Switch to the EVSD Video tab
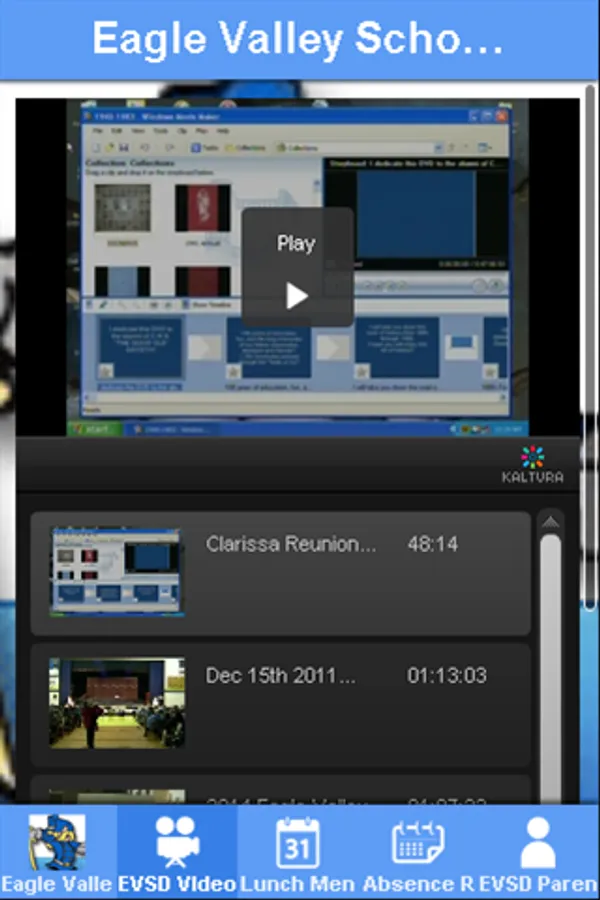The width and height of the screenshot is (600, 900). [x=177, y=852]
